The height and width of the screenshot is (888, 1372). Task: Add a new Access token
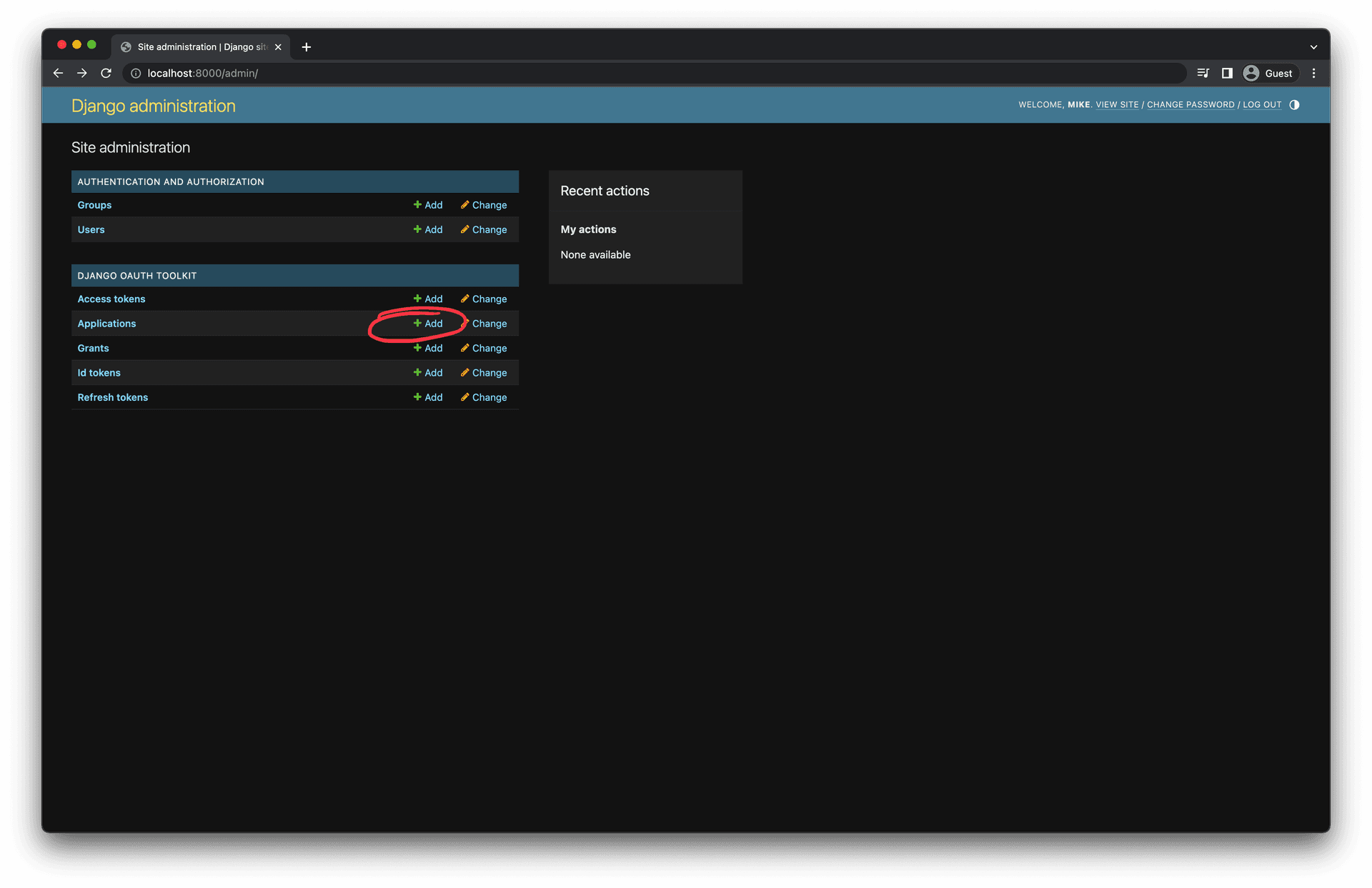pos(428,299)
